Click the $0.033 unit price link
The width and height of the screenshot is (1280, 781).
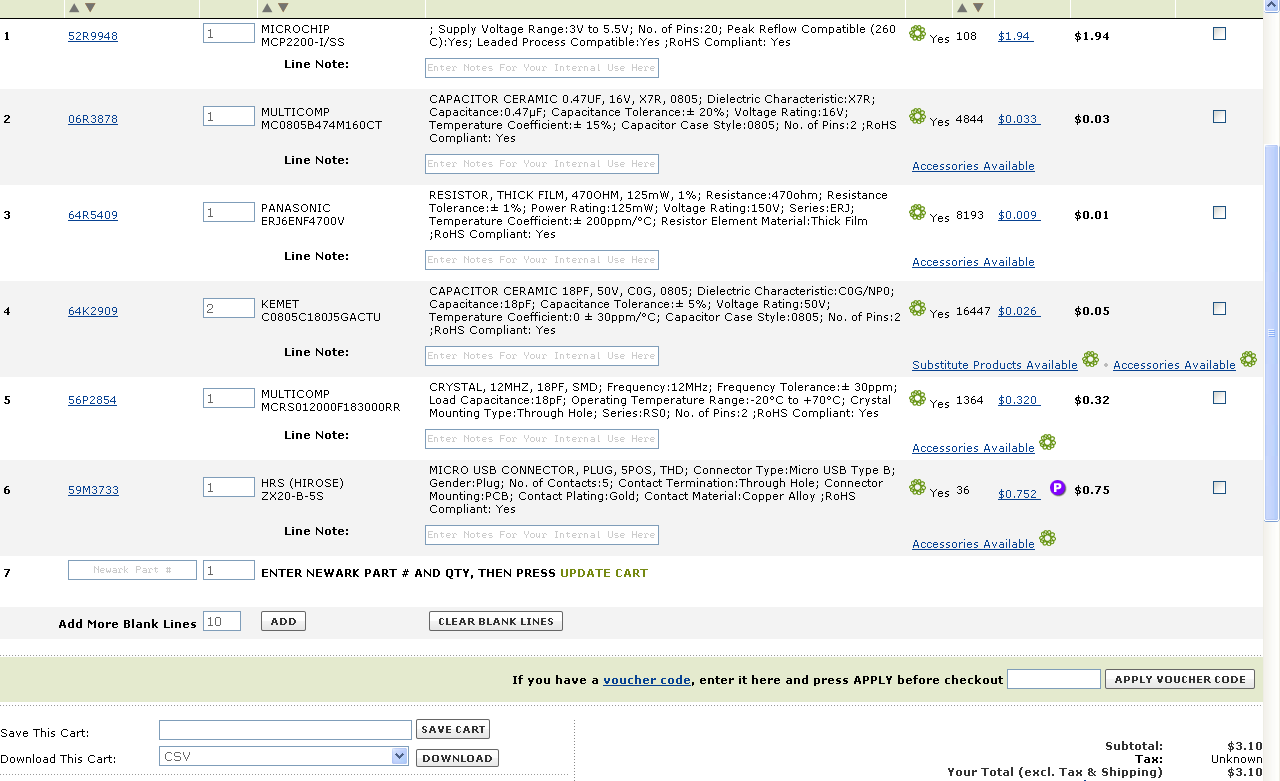coord(1019,119)
